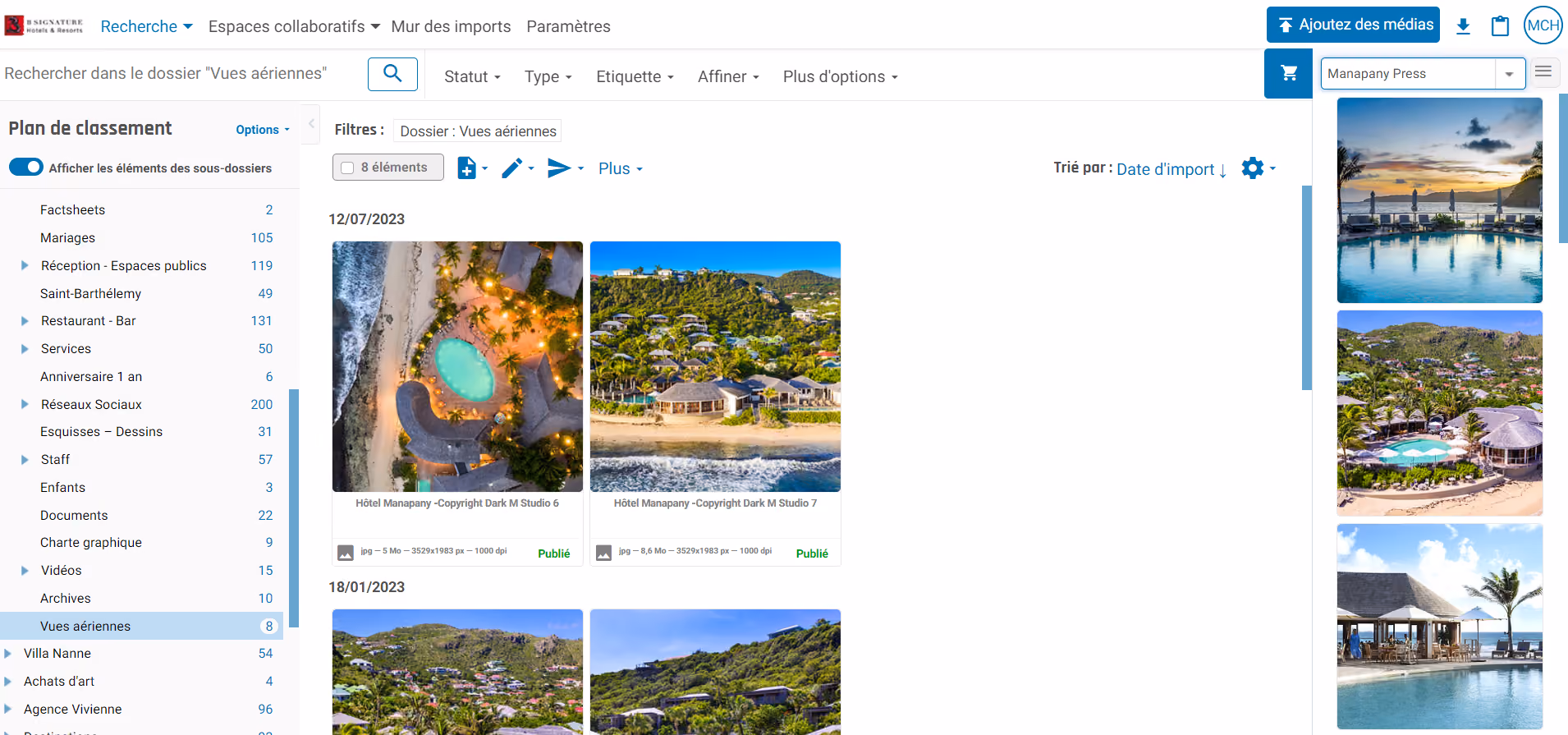Screen dimensions: 1568x735
Task: Open the Recherche dropdown menu
Action: coord(146,26)
